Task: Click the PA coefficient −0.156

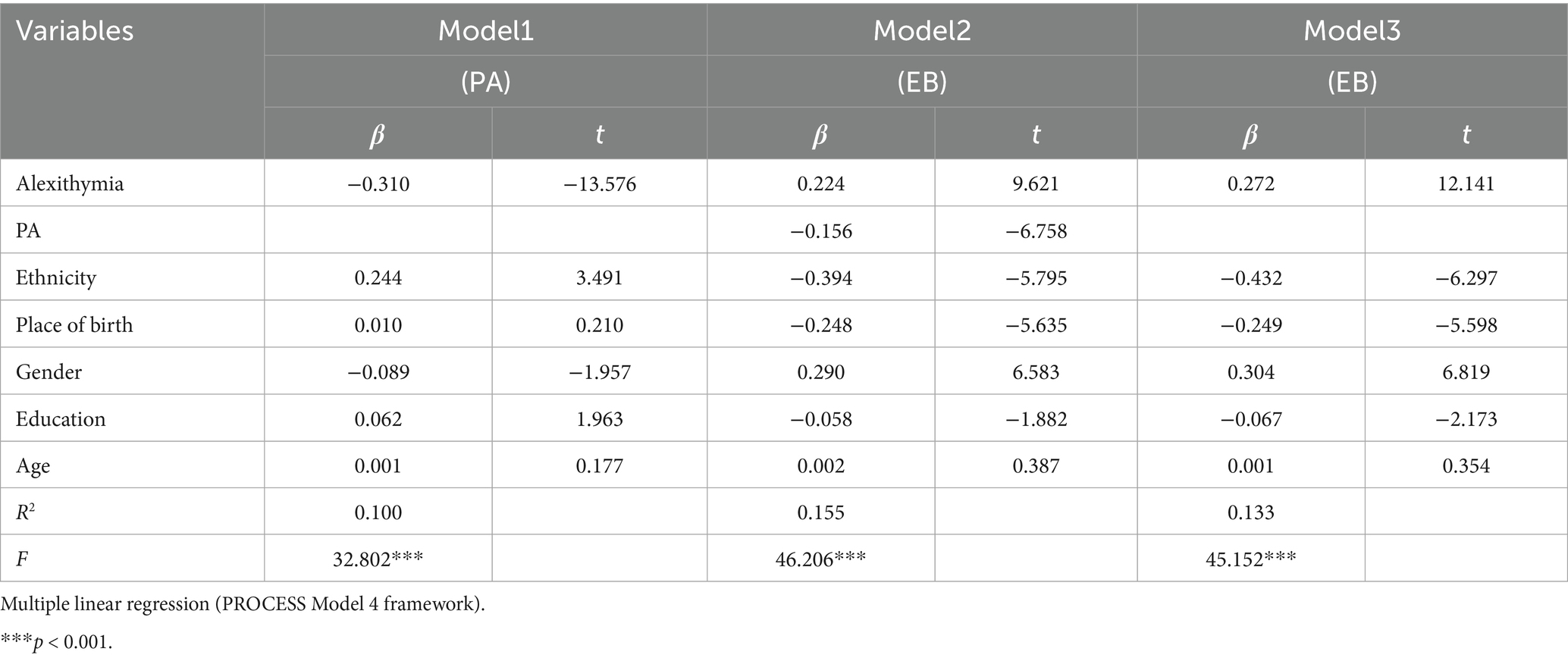Action: (x=820, y=230)
